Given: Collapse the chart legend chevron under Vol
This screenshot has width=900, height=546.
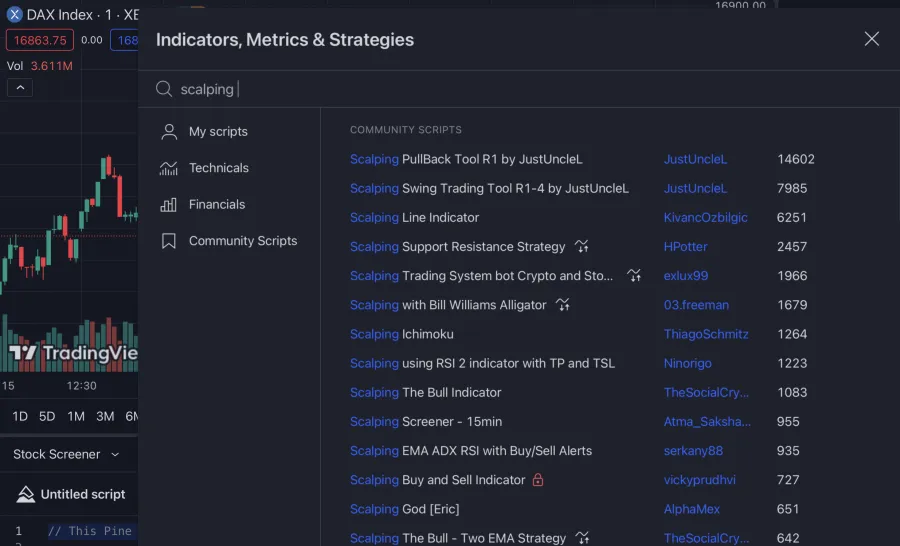Looking at the screenshot, I should click(x=19, y=88).
